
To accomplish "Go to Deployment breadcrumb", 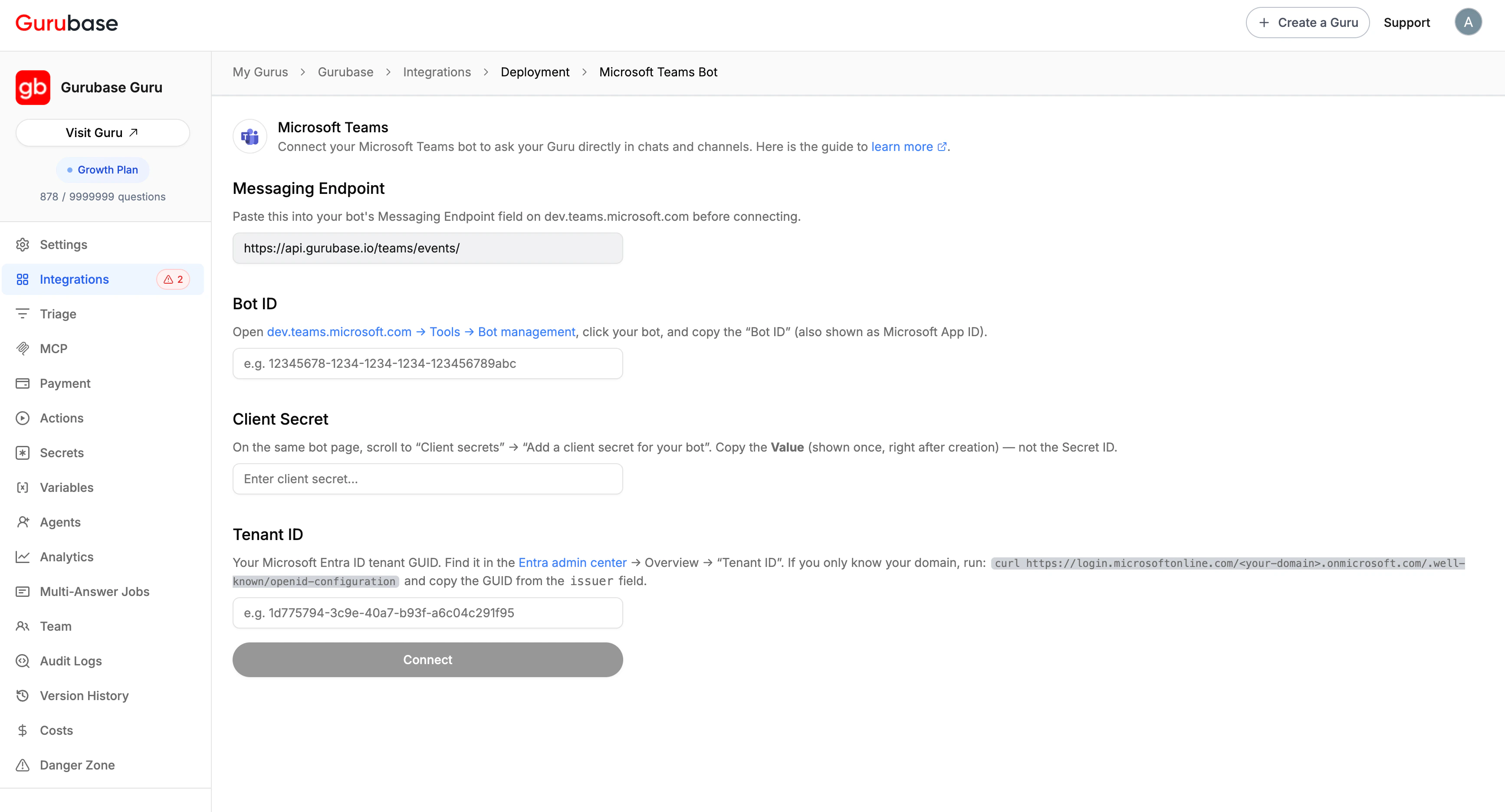I will pyautogui.click(x=535, y=72).
